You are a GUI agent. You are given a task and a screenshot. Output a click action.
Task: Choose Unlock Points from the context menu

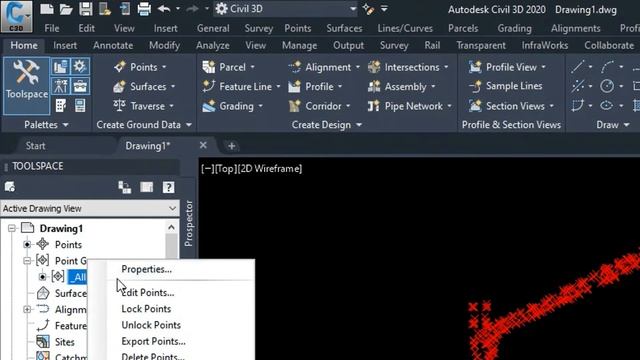point(151,325)
